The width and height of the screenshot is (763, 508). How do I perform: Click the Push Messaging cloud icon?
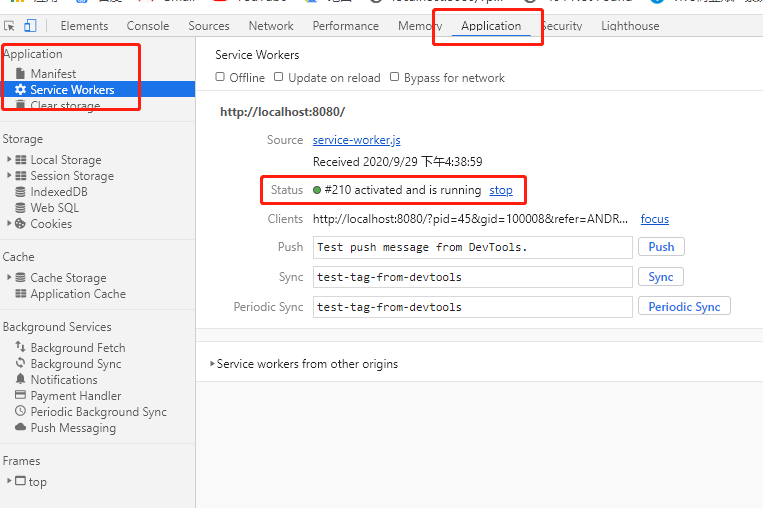tap(20, 427)
